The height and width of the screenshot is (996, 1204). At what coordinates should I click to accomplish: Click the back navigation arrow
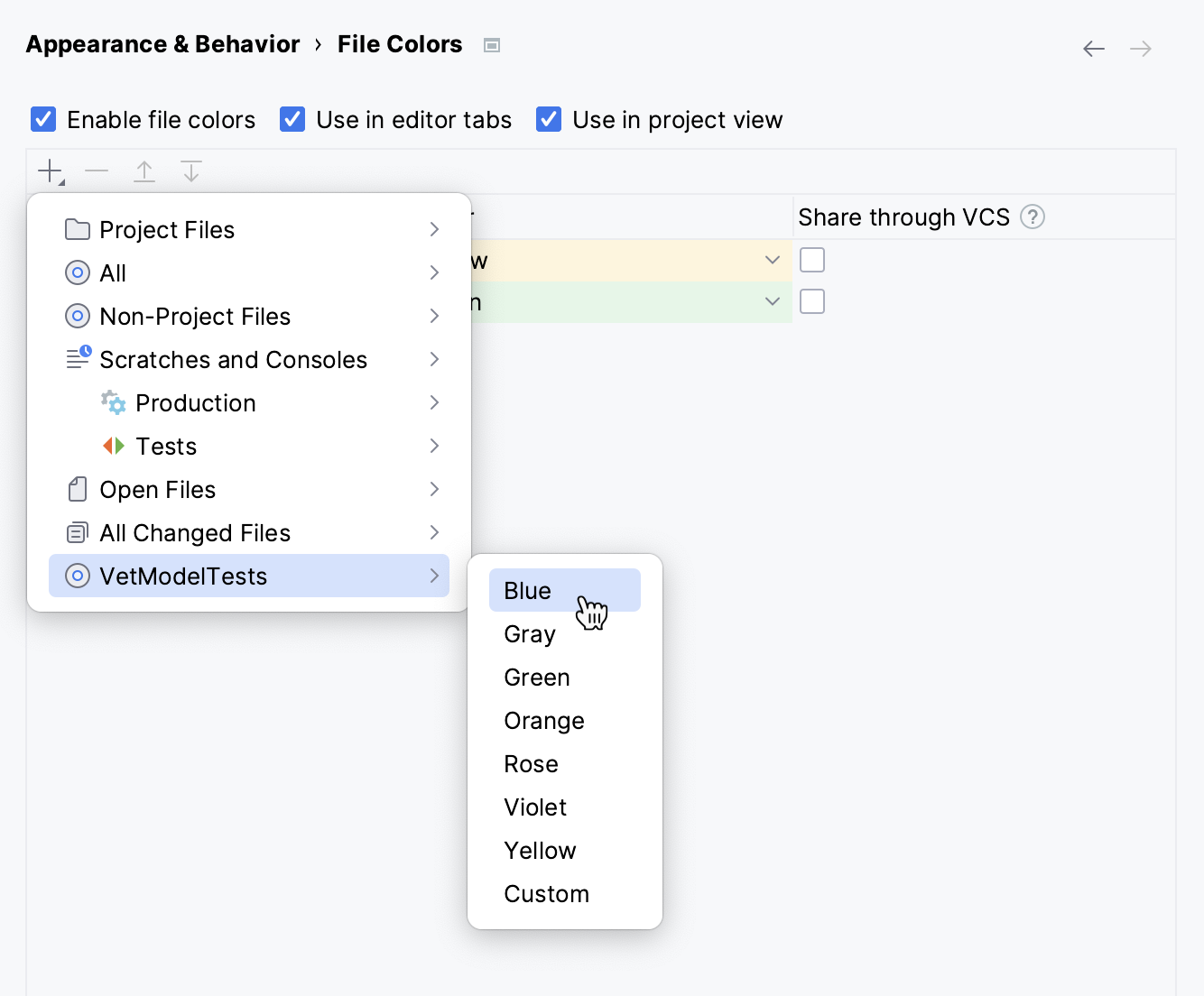1094,49
